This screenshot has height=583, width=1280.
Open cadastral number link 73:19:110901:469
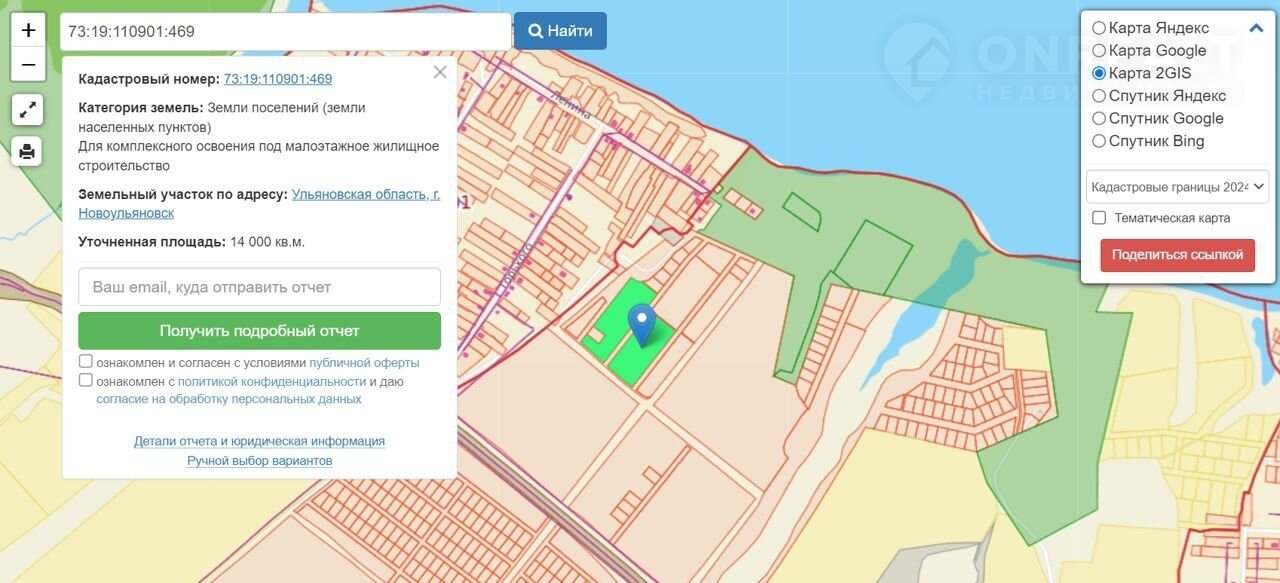[278, 79]
